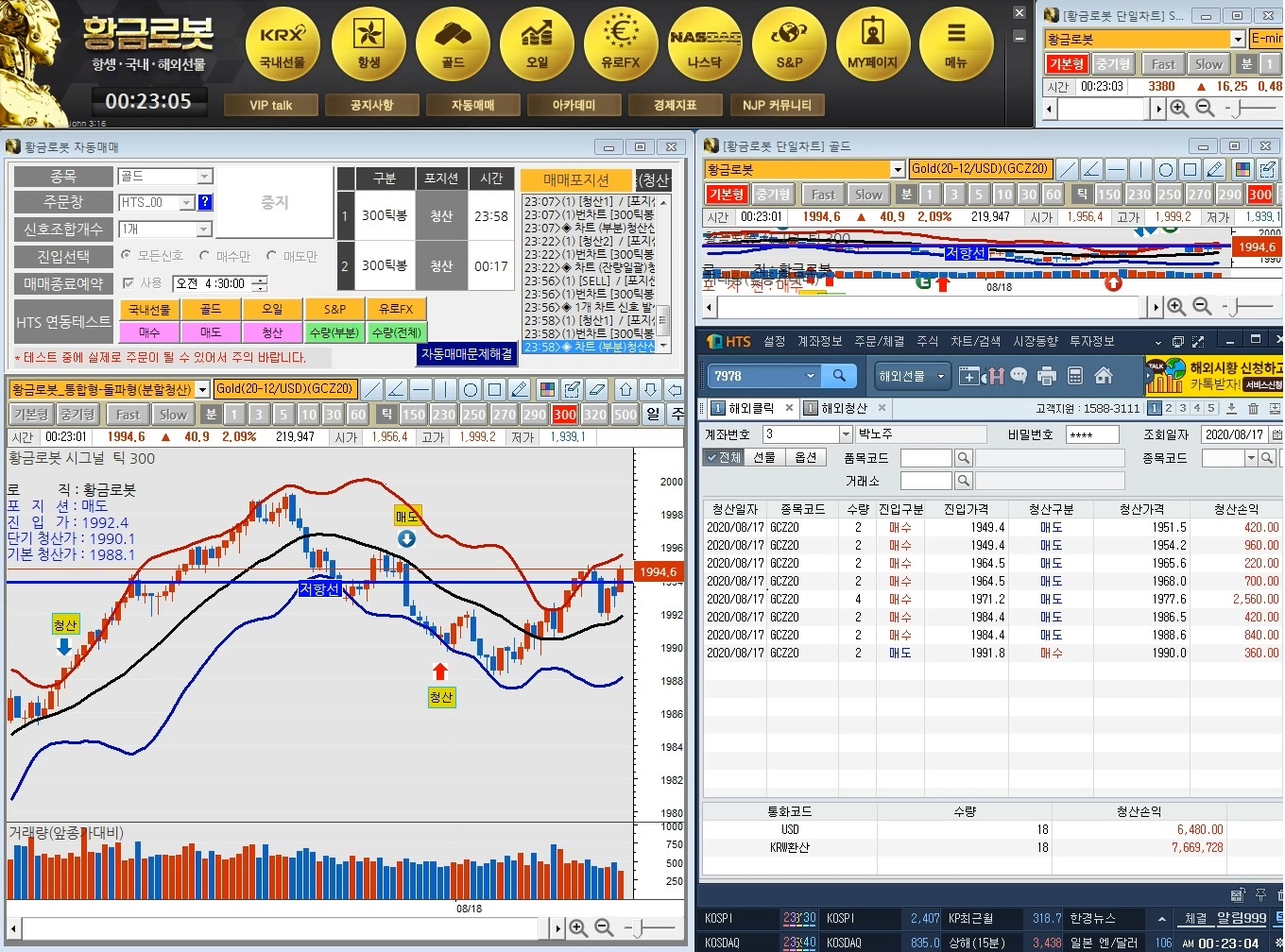1285x952 pixels.
Task: Click the 자동매매 button
Action: coord(472,105)
